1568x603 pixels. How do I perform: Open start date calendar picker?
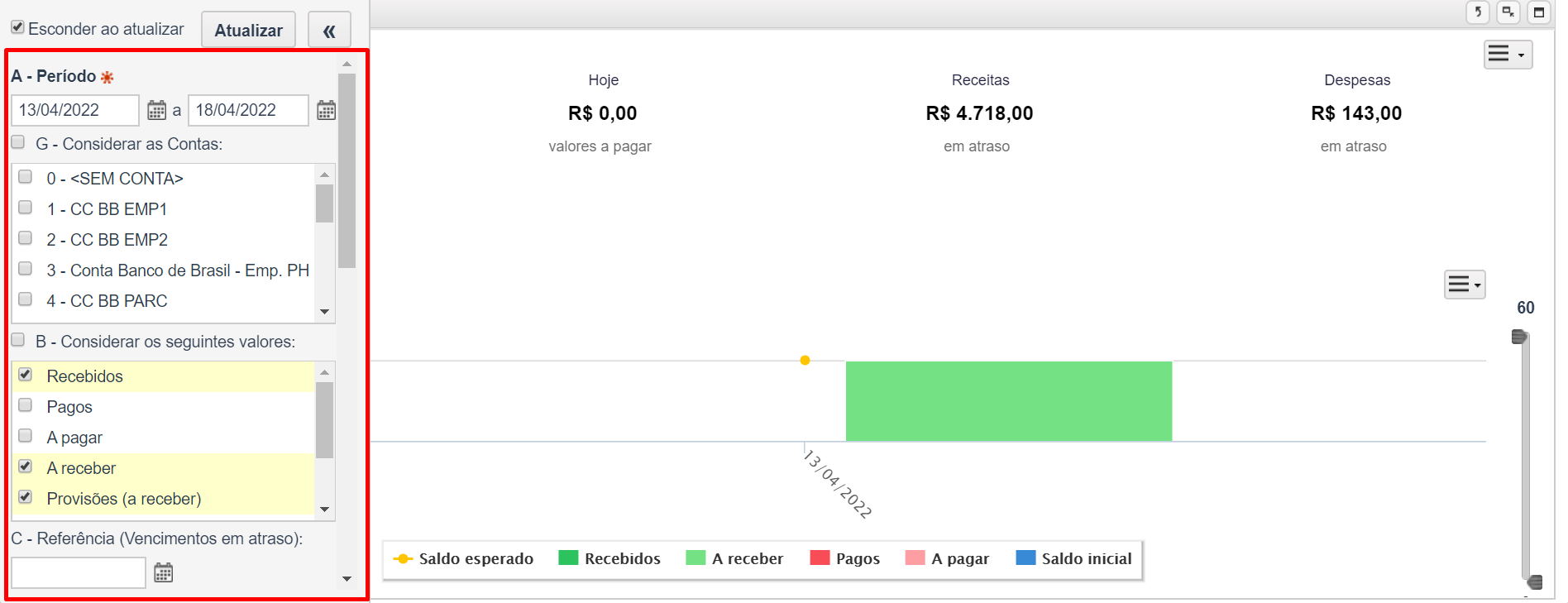click(x=156, y=110)
